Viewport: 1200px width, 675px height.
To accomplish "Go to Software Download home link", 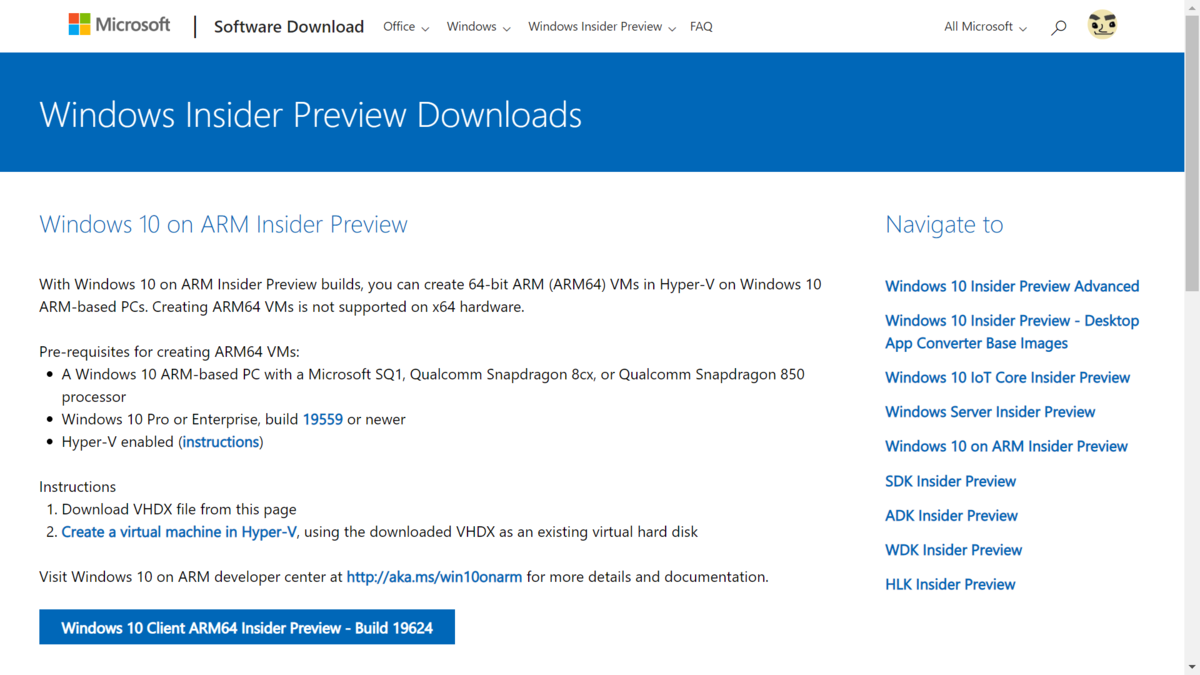I will pyautogui.click(x=289, y=27).
